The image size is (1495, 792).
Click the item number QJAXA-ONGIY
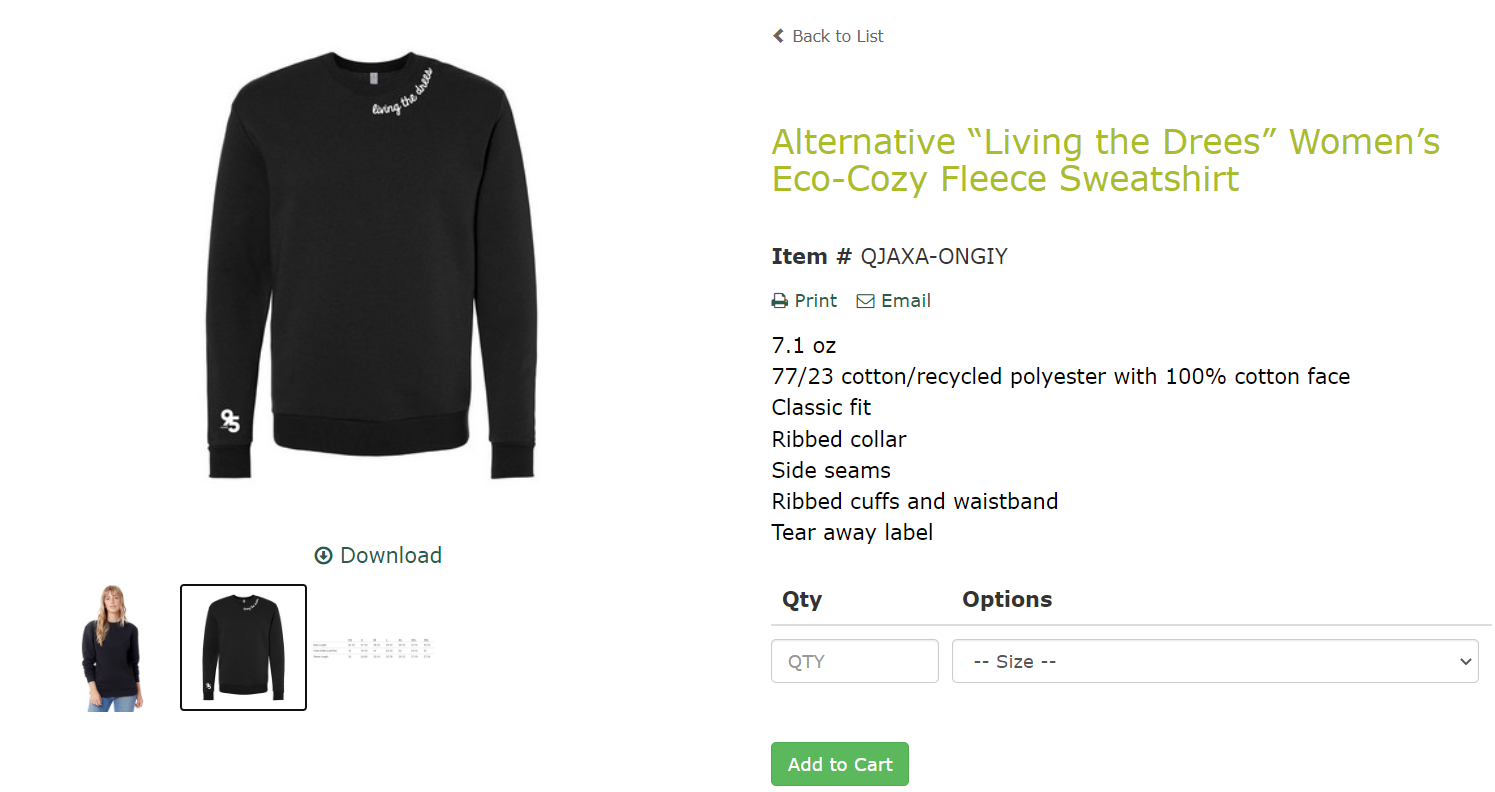click(x=934, y=257)
